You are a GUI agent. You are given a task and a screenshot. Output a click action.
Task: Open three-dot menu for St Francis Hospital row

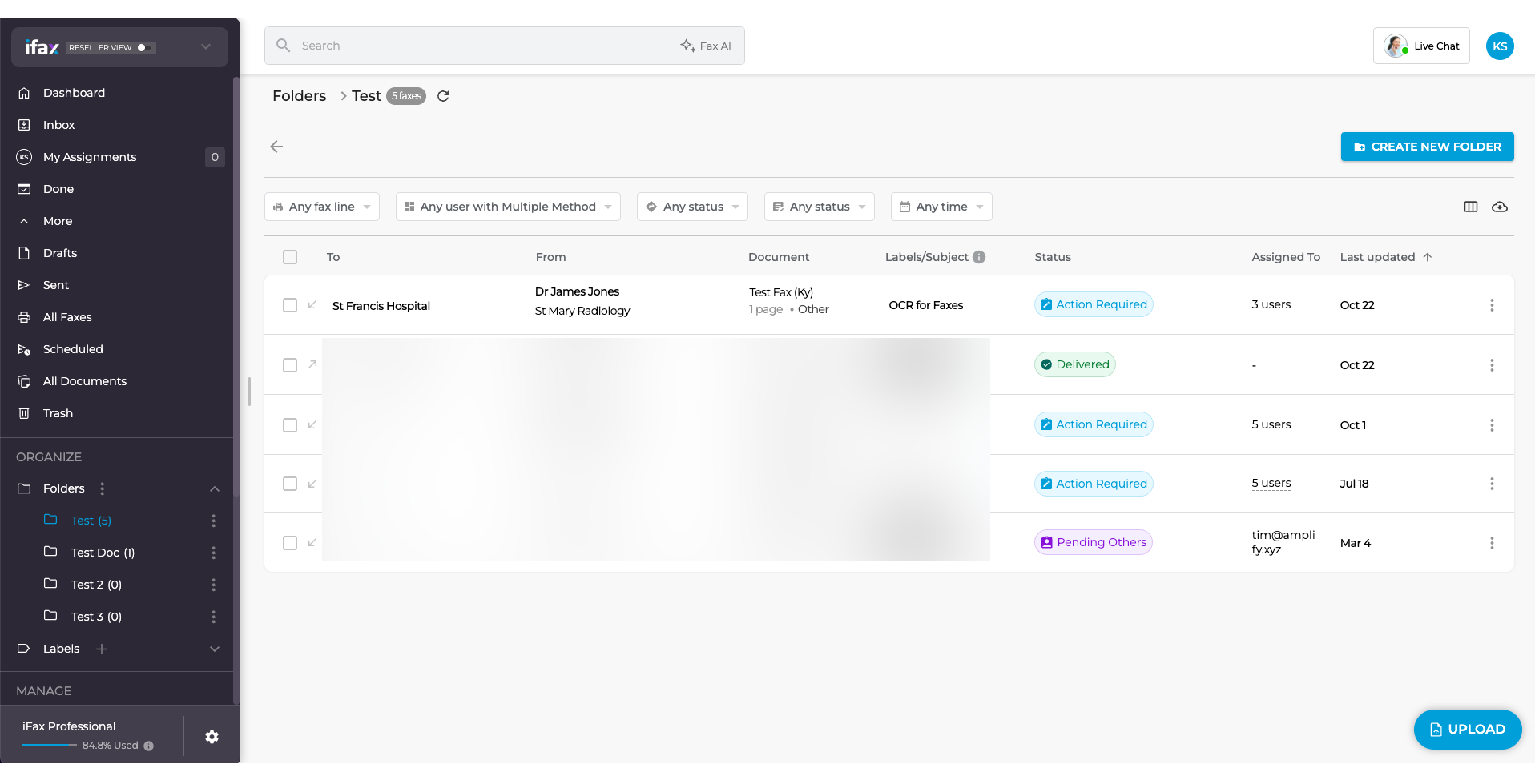[1492, 305]
